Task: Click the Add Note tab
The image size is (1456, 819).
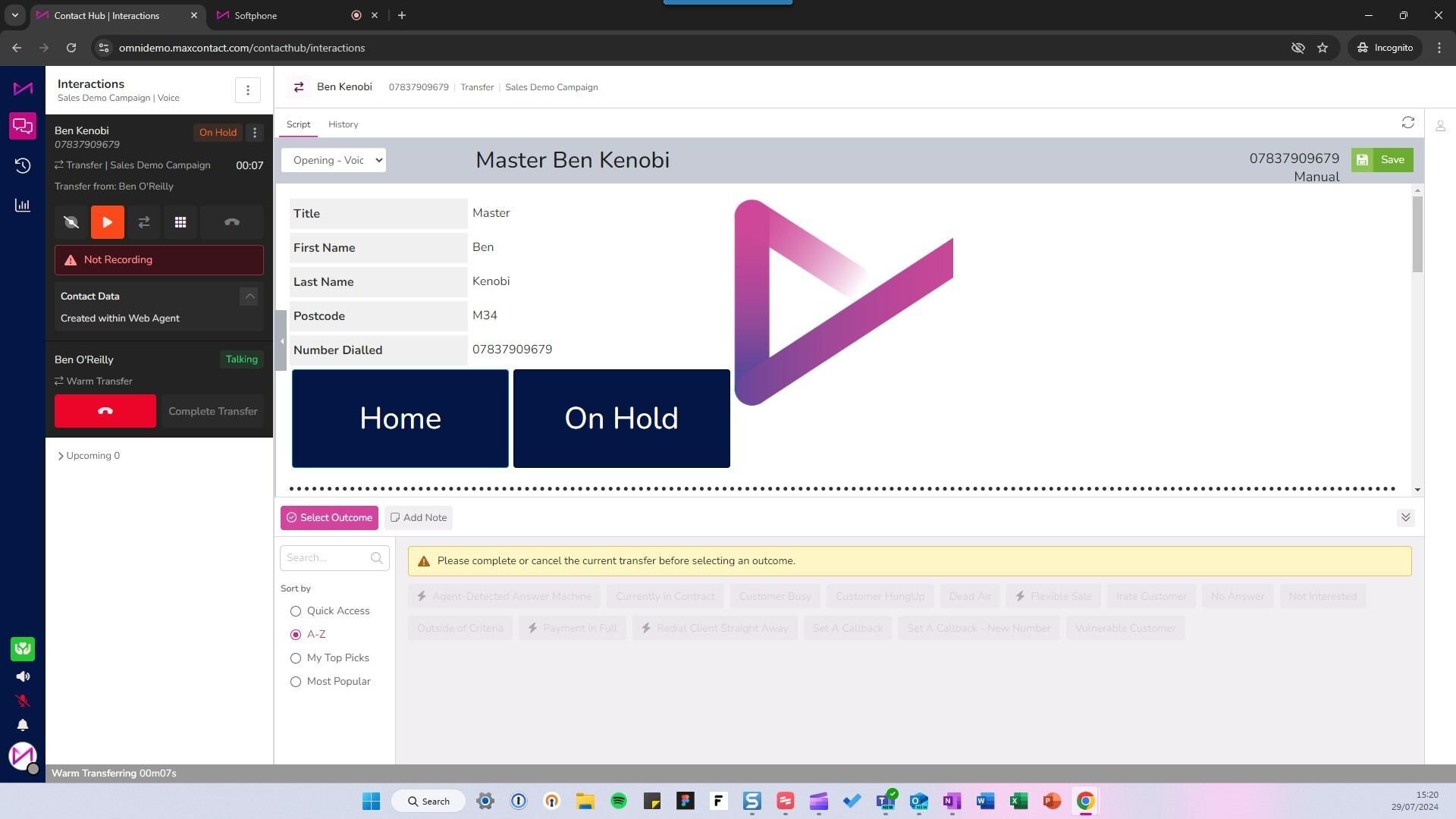Action: [419, 518]
